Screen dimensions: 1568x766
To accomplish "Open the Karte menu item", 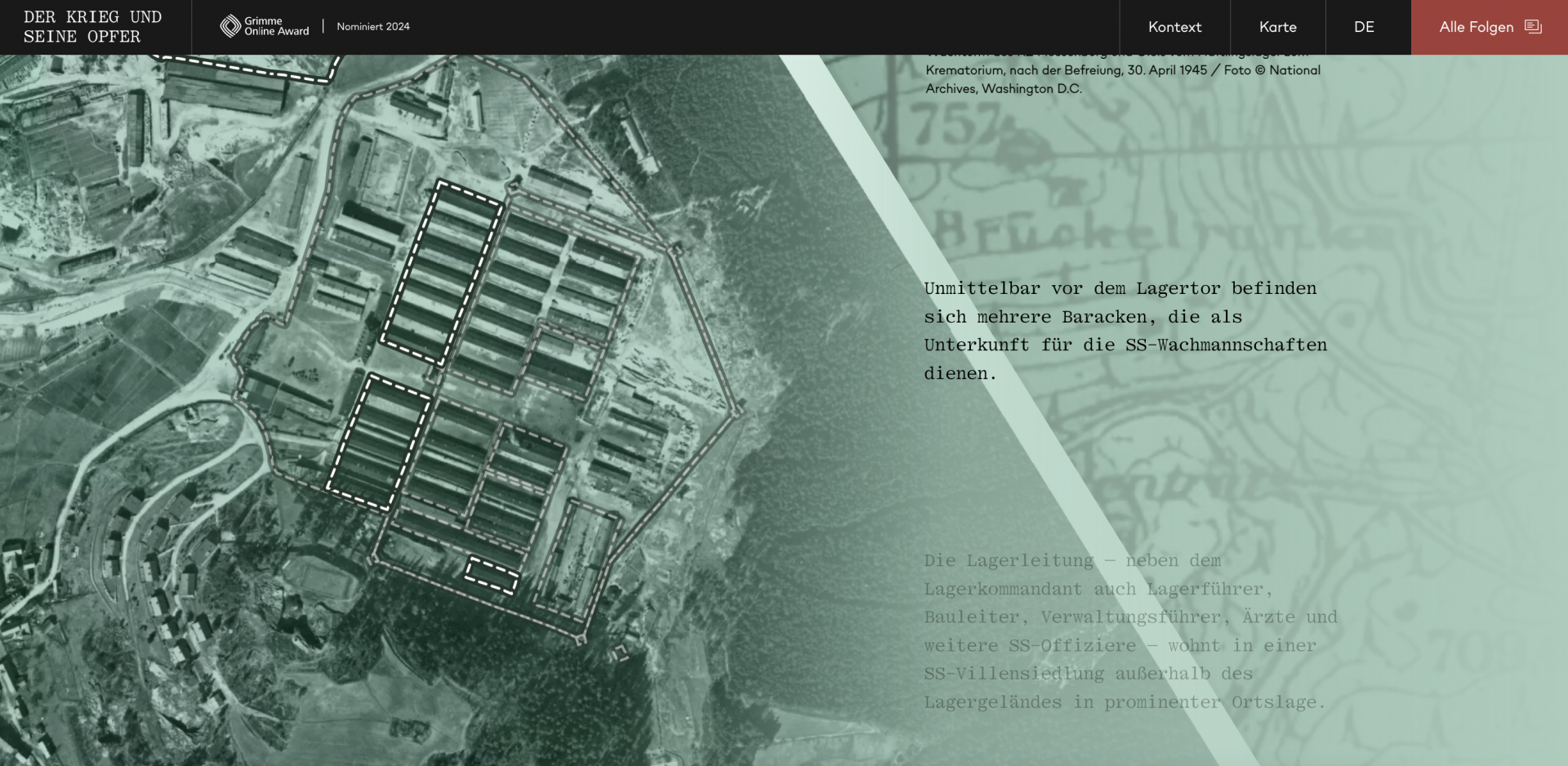I will click(x=1278, y=27).
